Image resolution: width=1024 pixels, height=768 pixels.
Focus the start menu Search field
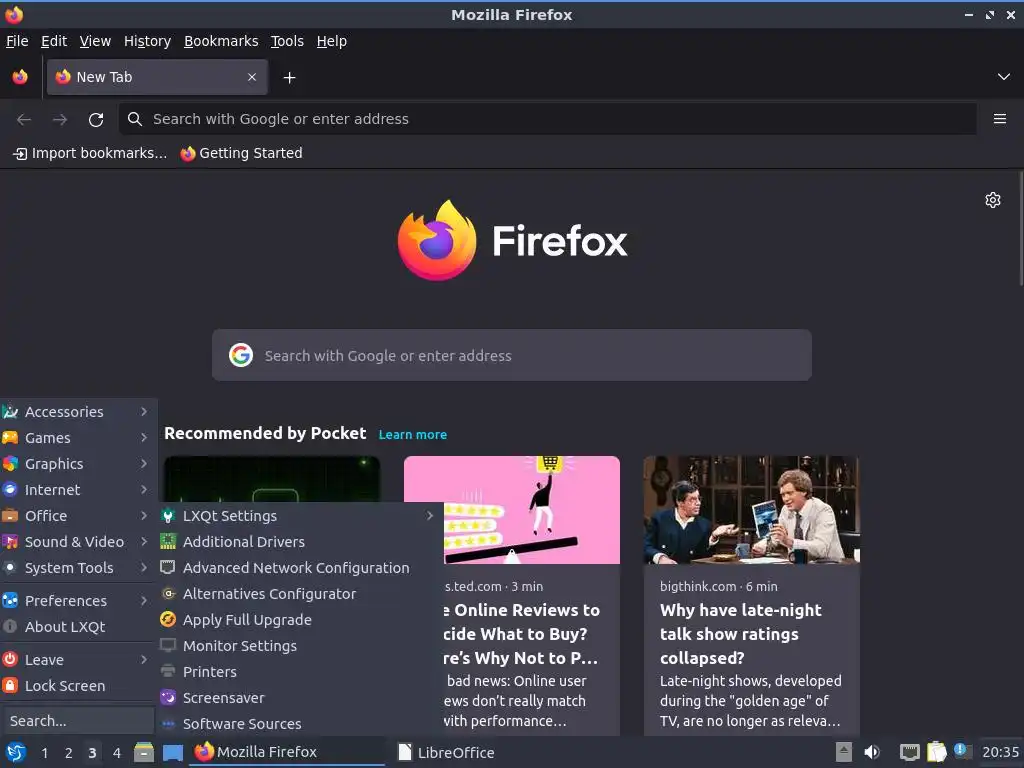click(77, 721)
